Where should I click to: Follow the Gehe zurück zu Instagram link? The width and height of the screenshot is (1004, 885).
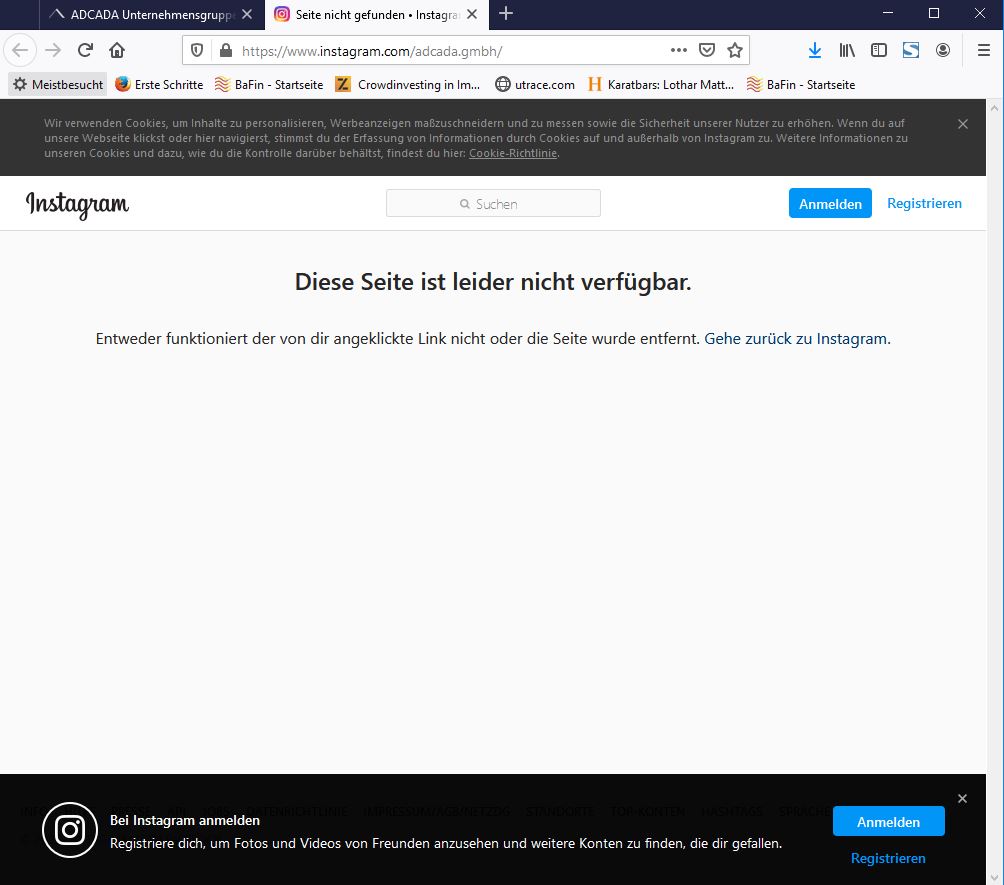point(796,339)
